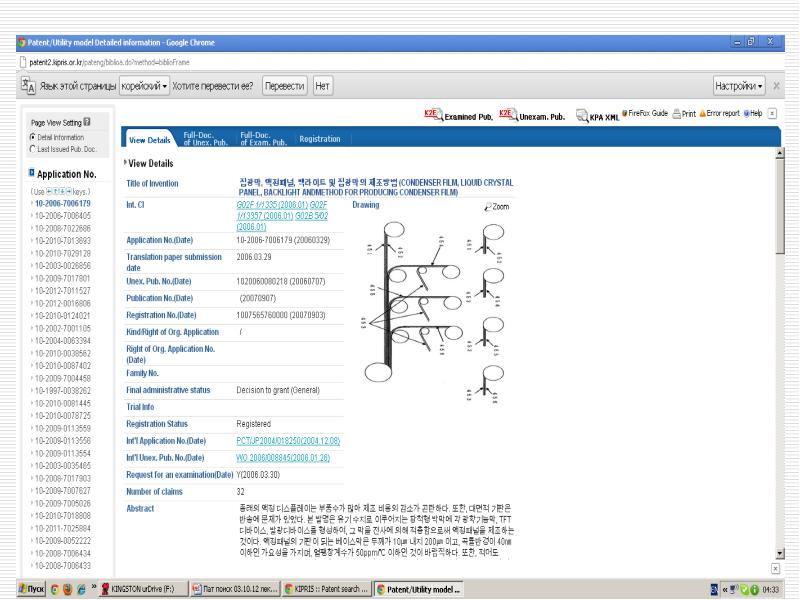Open the Full-Doc. of Unex. Pub. tab
800x600 pixels.
pyautogui.click(x=205, y=139)
